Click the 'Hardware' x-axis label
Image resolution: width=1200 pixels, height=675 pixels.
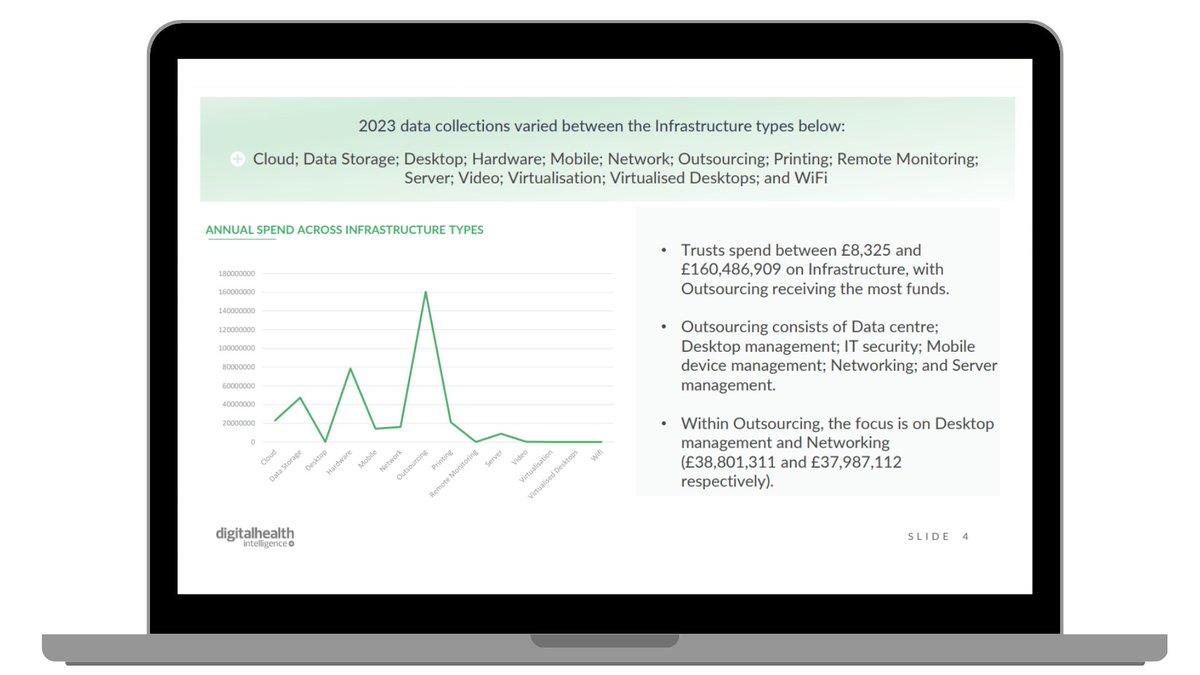340,461
